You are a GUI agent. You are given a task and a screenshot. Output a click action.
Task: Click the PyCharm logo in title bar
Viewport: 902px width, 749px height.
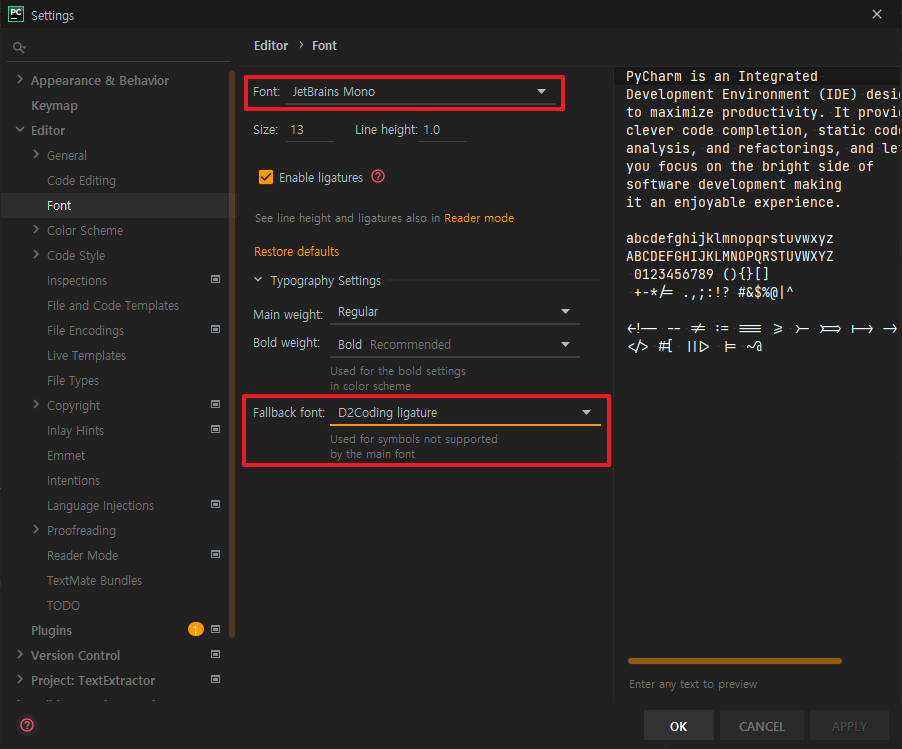coord(16,14)
